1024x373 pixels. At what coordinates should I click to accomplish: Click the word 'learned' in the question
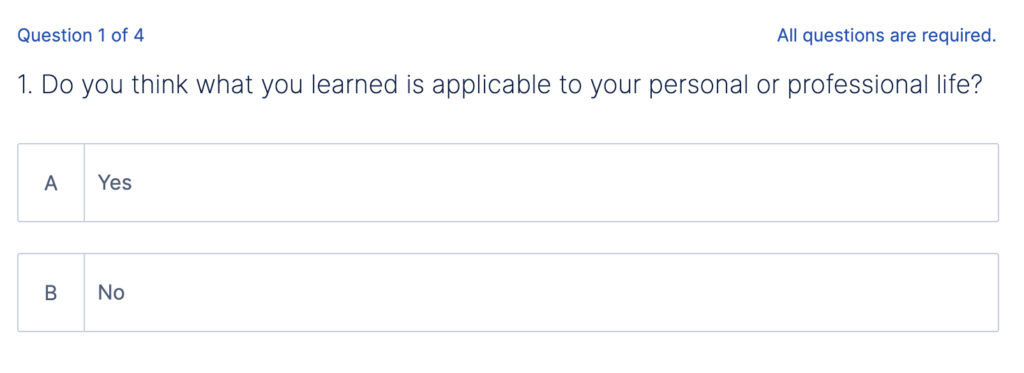point(354,86)
